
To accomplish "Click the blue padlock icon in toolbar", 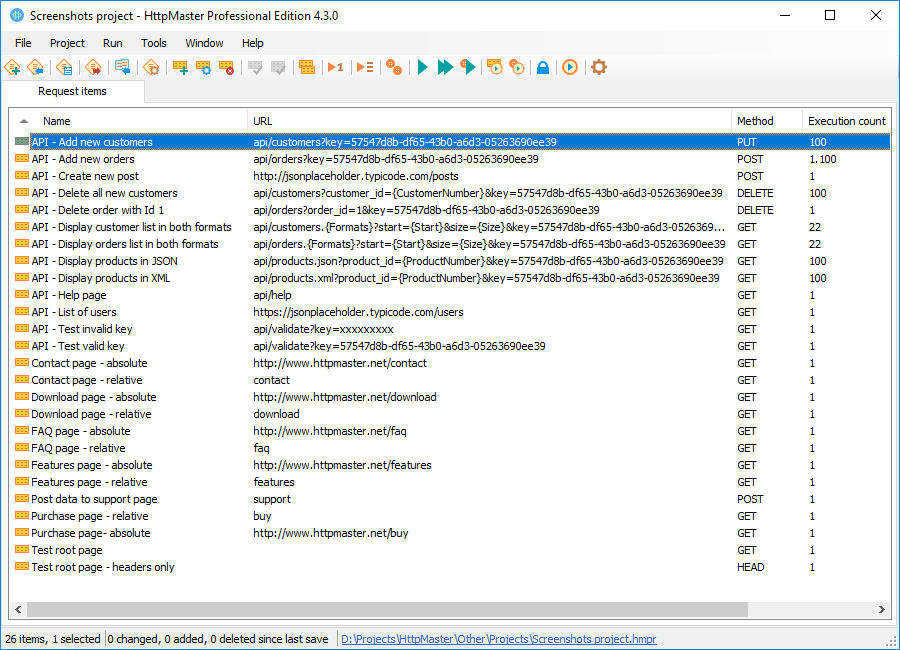I will [x=543, y=67].
